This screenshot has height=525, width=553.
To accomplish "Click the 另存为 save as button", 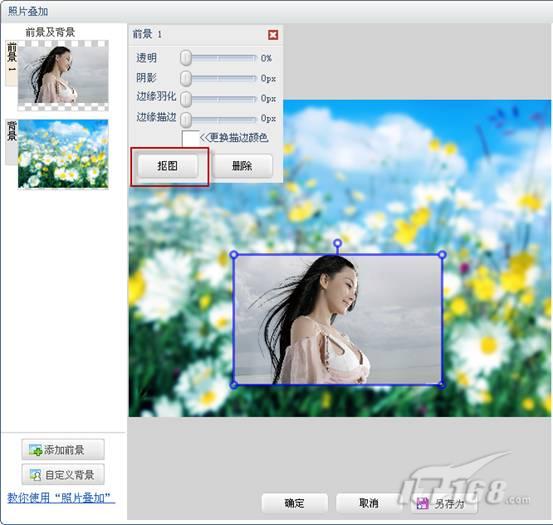I will 443,503.
